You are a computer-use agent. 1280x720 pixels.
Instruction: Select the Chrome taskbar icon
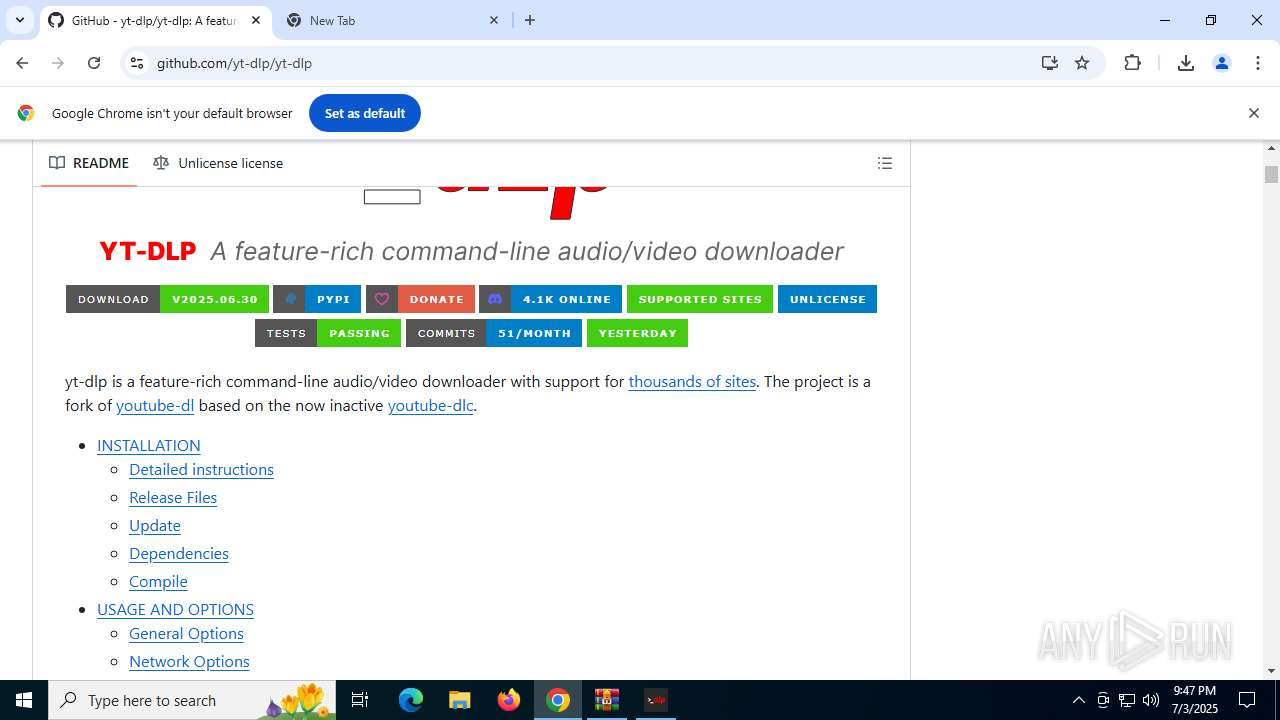[x=558, y=700]
